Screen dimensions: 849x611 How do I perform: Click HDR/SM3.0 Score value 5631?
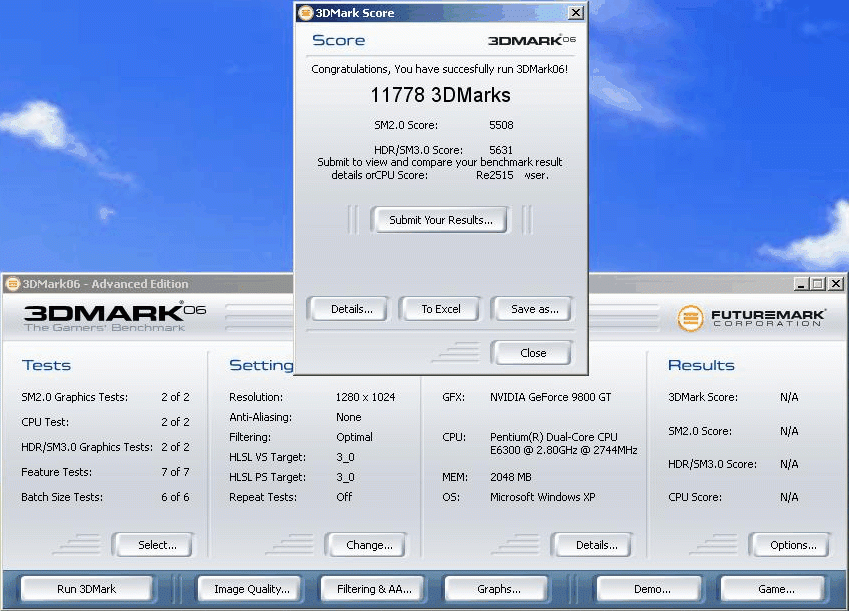click(501, 150)
